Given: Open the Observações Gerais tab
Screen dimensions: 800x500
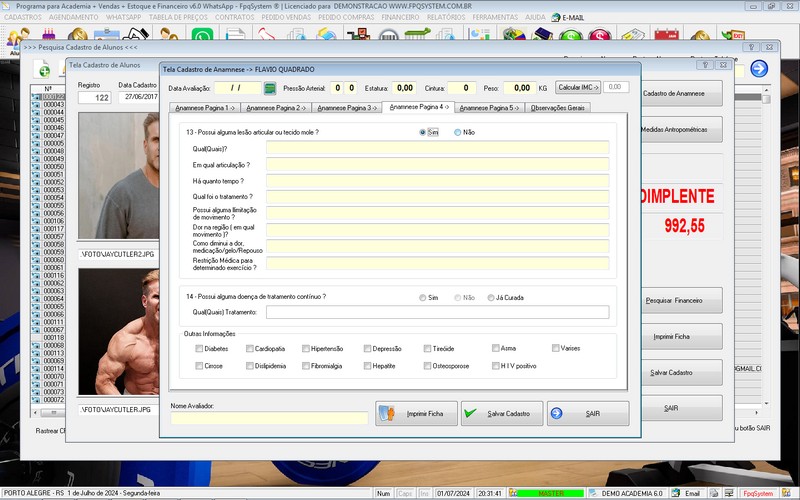Looking at the screenshot, I should 558,107.
